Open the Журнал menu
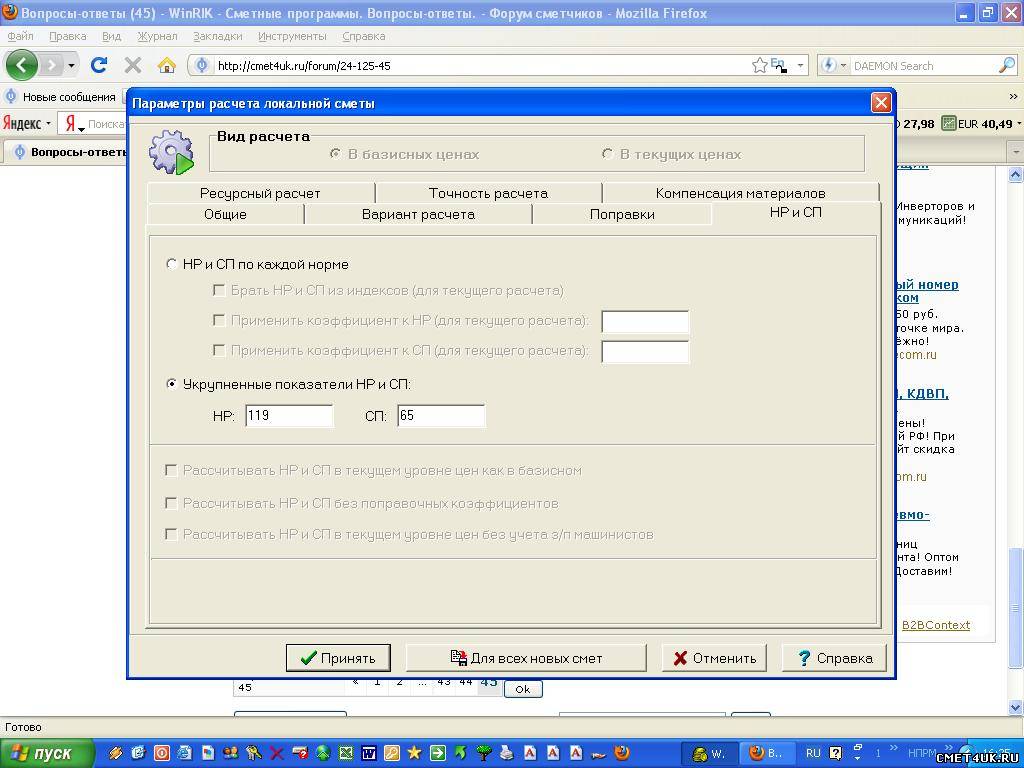 tap(157, 37)
